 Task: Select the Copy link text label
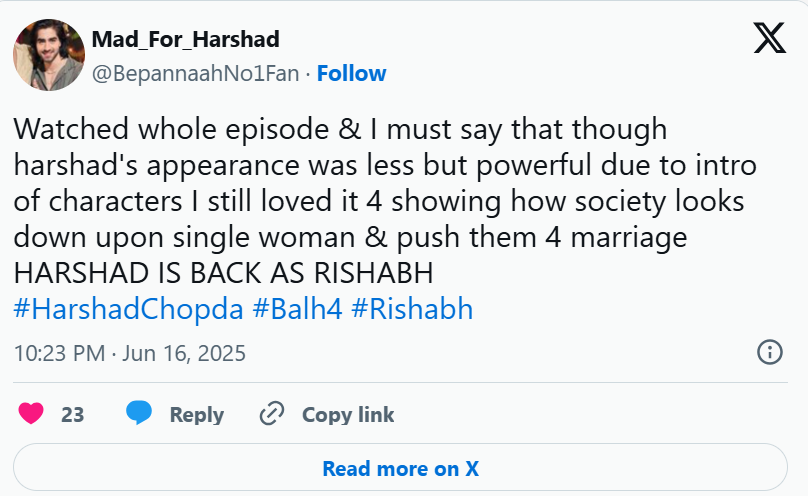pyautogui.click(x=348, y=414)
